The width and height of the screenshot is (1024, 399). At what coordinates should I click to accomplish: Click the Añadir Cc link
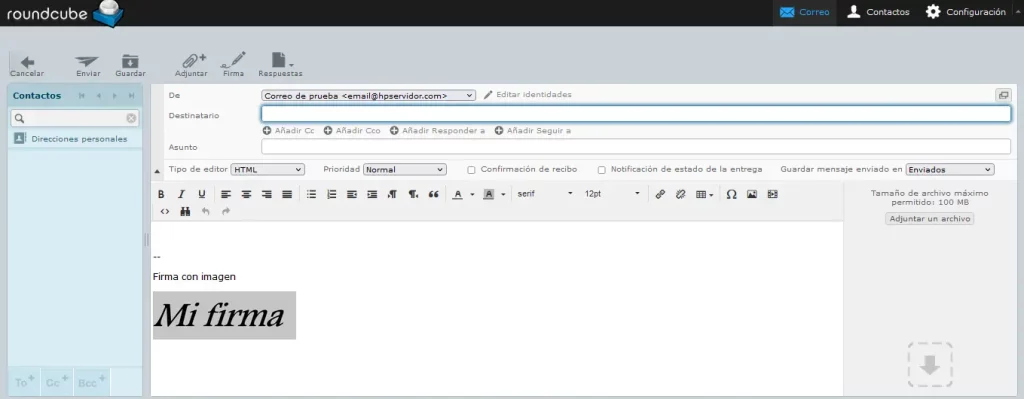coord(289,131)
